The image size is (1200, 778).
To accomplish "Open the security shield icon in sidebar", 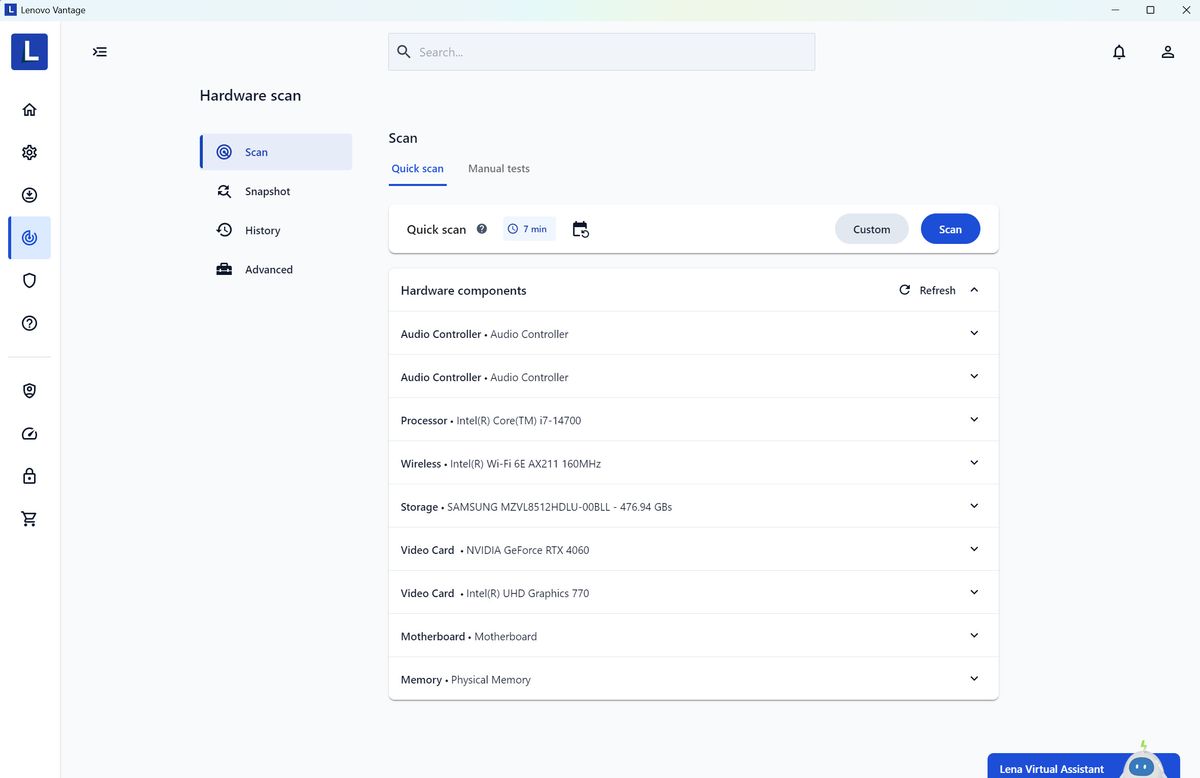I will point(29,281).
